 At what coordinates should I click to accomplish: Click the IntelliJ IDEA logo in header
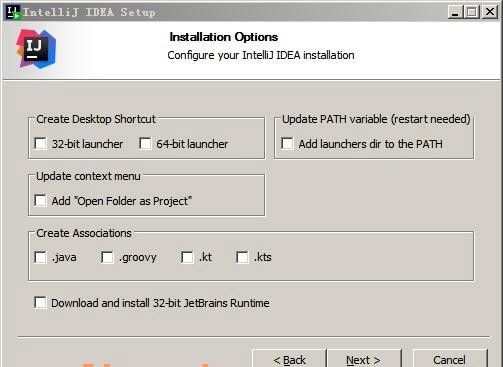(36, 49)
